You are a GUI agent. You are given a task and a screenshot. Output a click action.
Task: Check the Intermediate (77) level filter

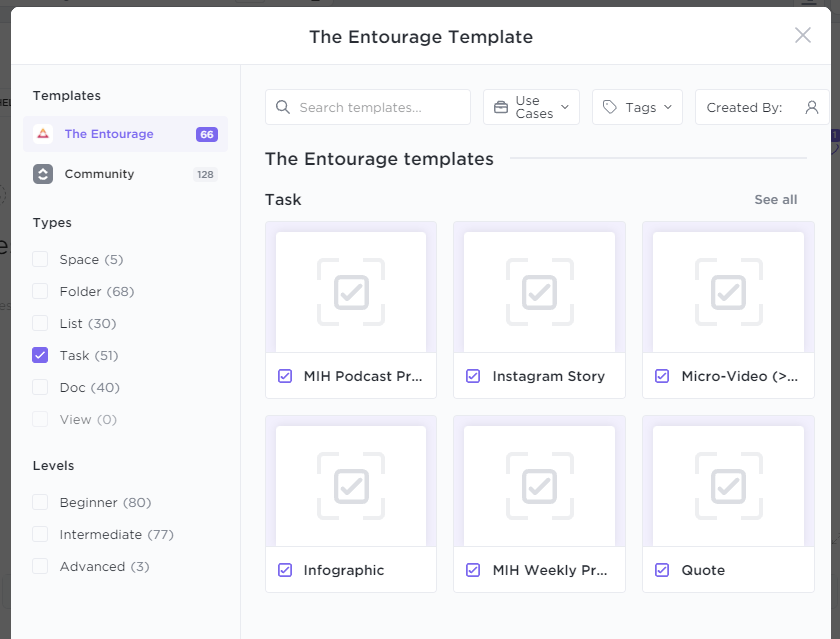[x=40, y=535]
